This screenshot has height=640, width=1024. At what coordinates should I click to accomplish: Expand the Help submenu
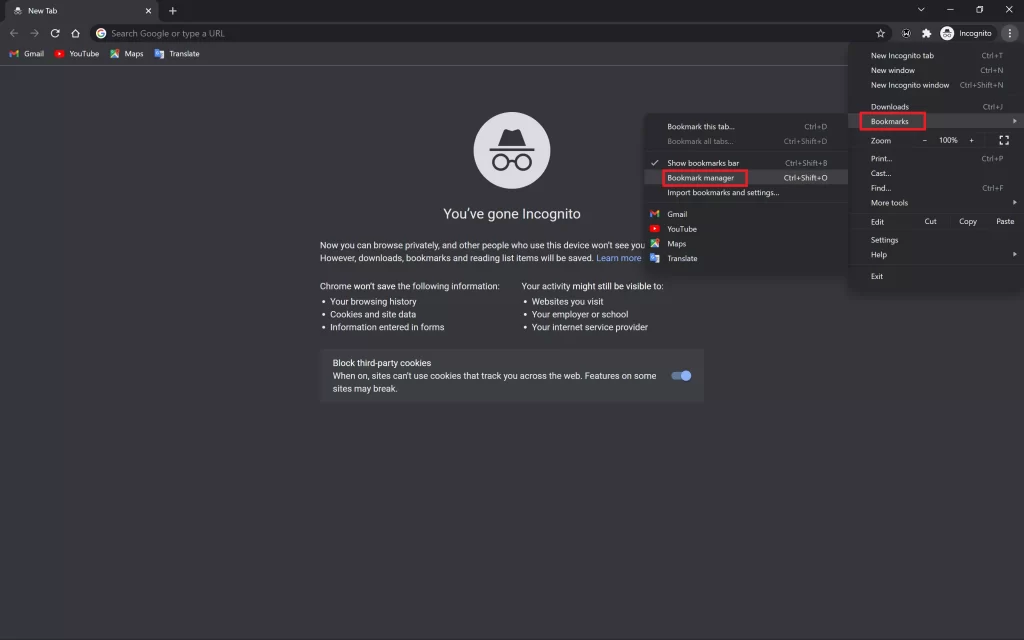936,255
